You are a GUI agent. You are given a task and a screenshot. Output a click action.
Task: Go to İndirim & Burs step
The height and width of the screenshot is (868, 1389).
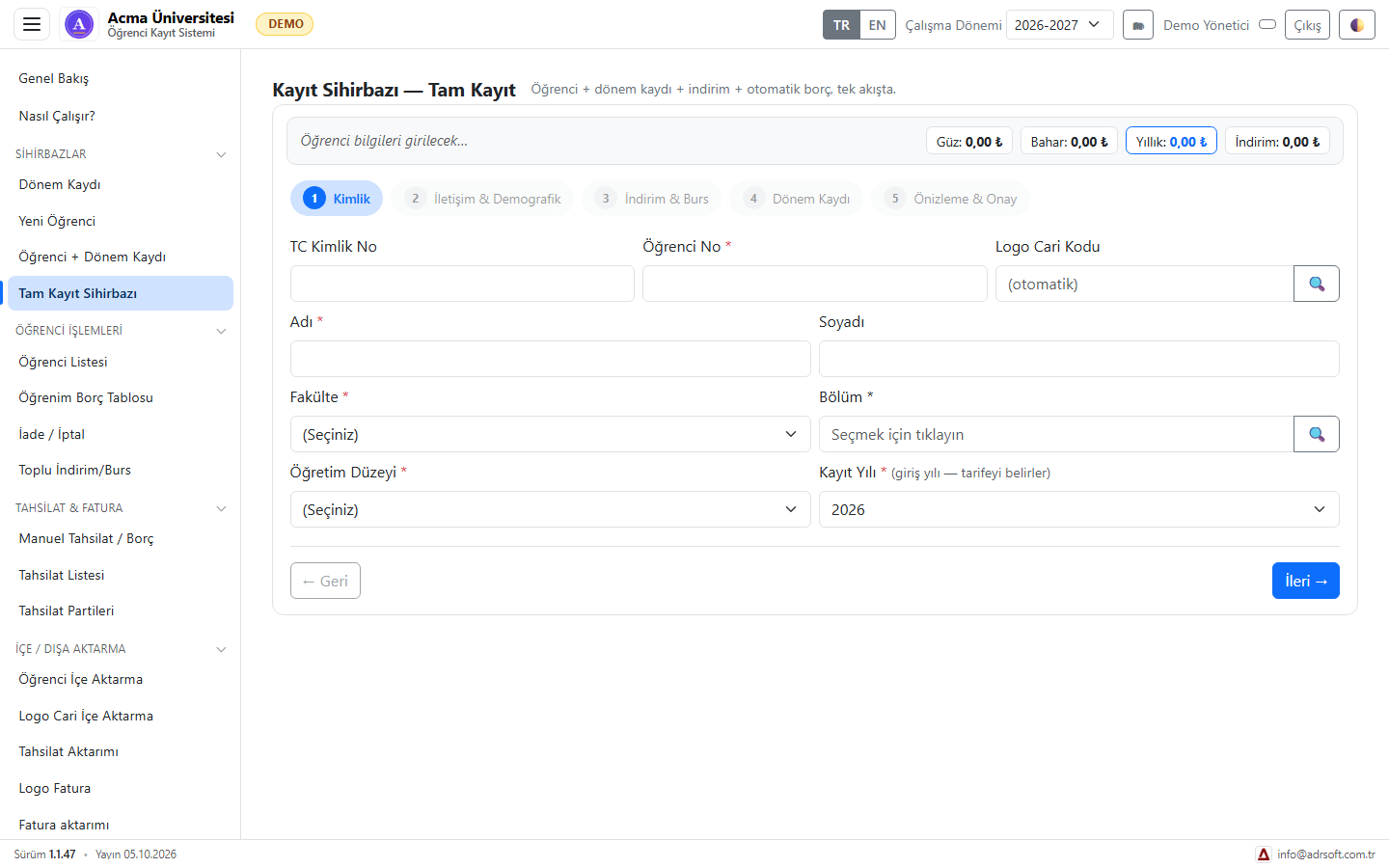point(652,199)
